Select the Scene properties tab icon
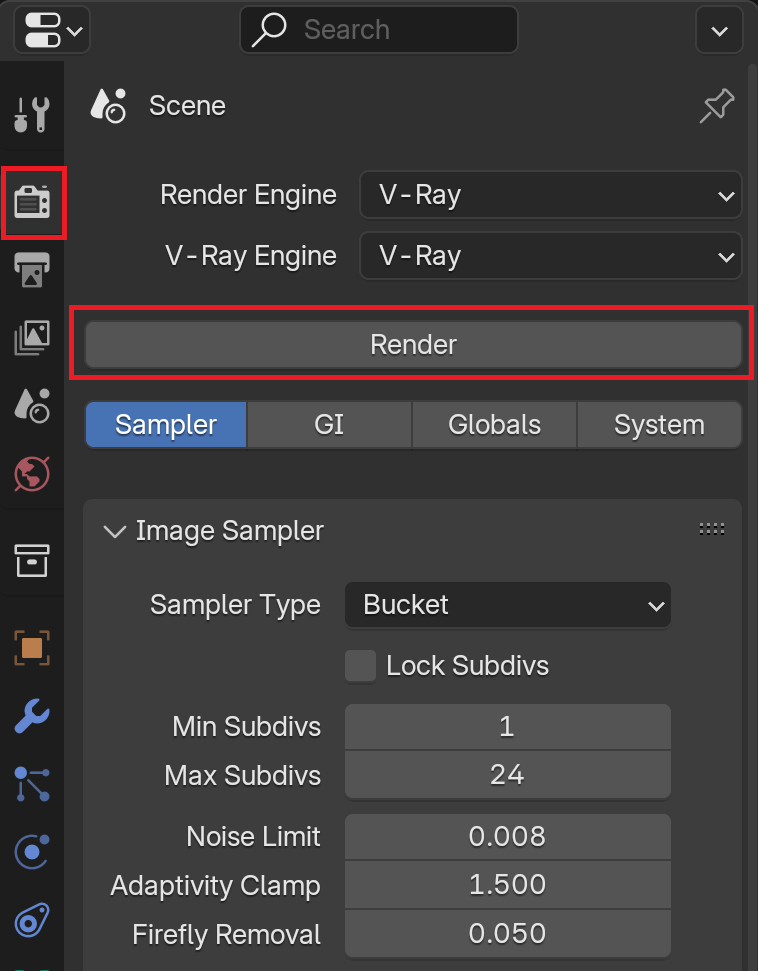The image size is (758, 971). [32, 406]
